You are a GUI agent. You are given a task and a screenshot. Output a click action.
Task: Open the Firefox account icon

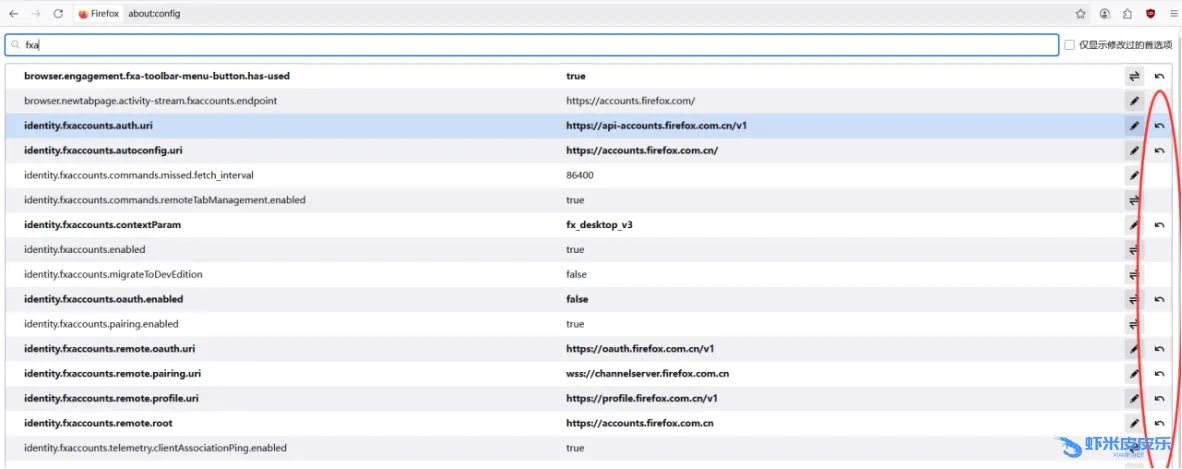pos(1105,14)
